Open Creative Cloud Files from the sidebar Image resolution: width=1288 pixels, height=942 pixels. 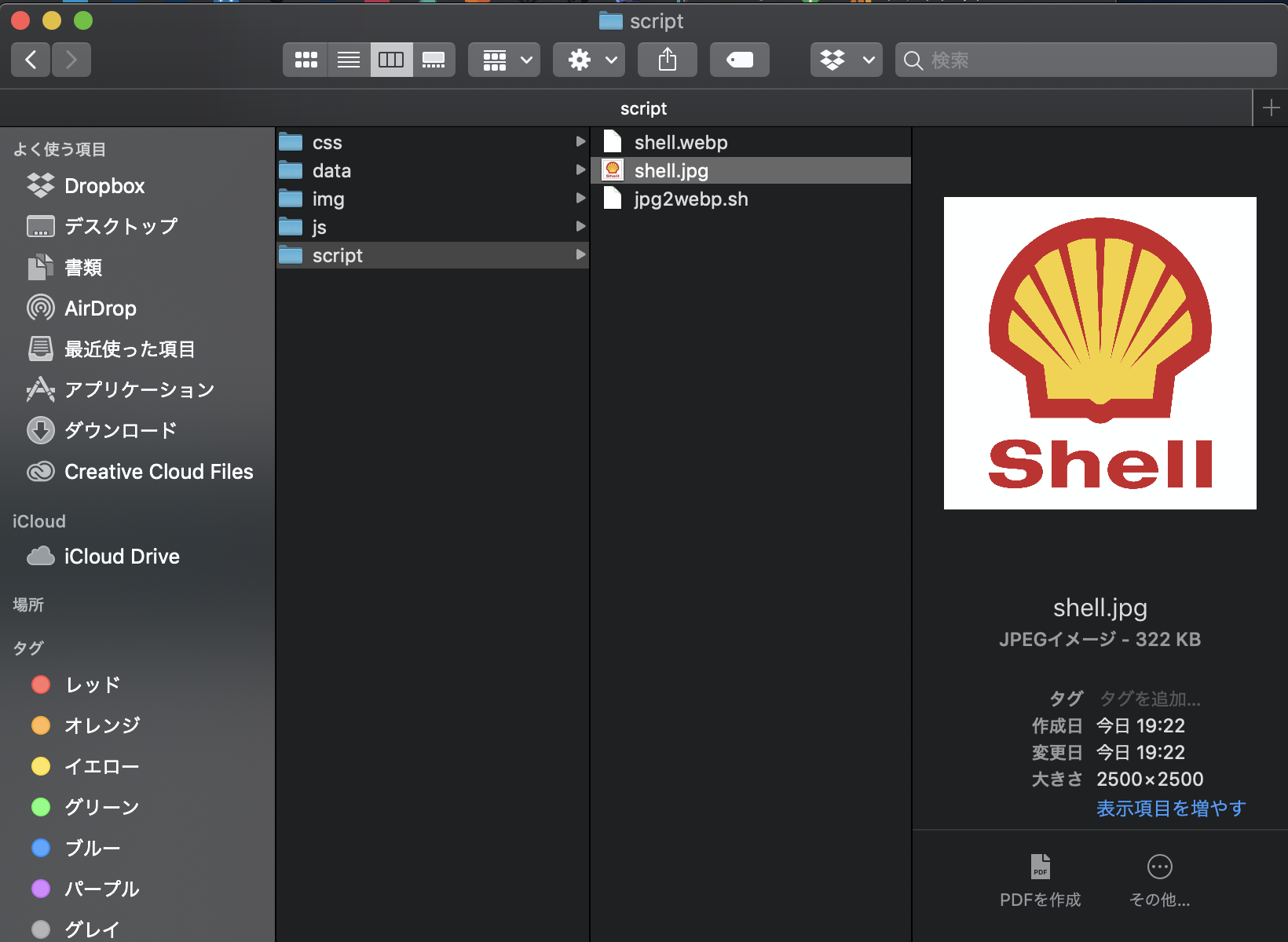click(x=158, y=472)
